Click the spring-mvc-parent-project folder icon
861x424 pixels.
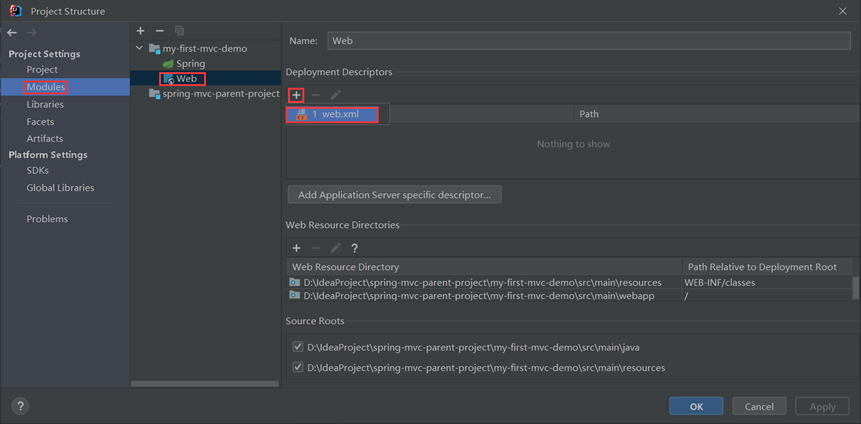[x=155, y=93]
